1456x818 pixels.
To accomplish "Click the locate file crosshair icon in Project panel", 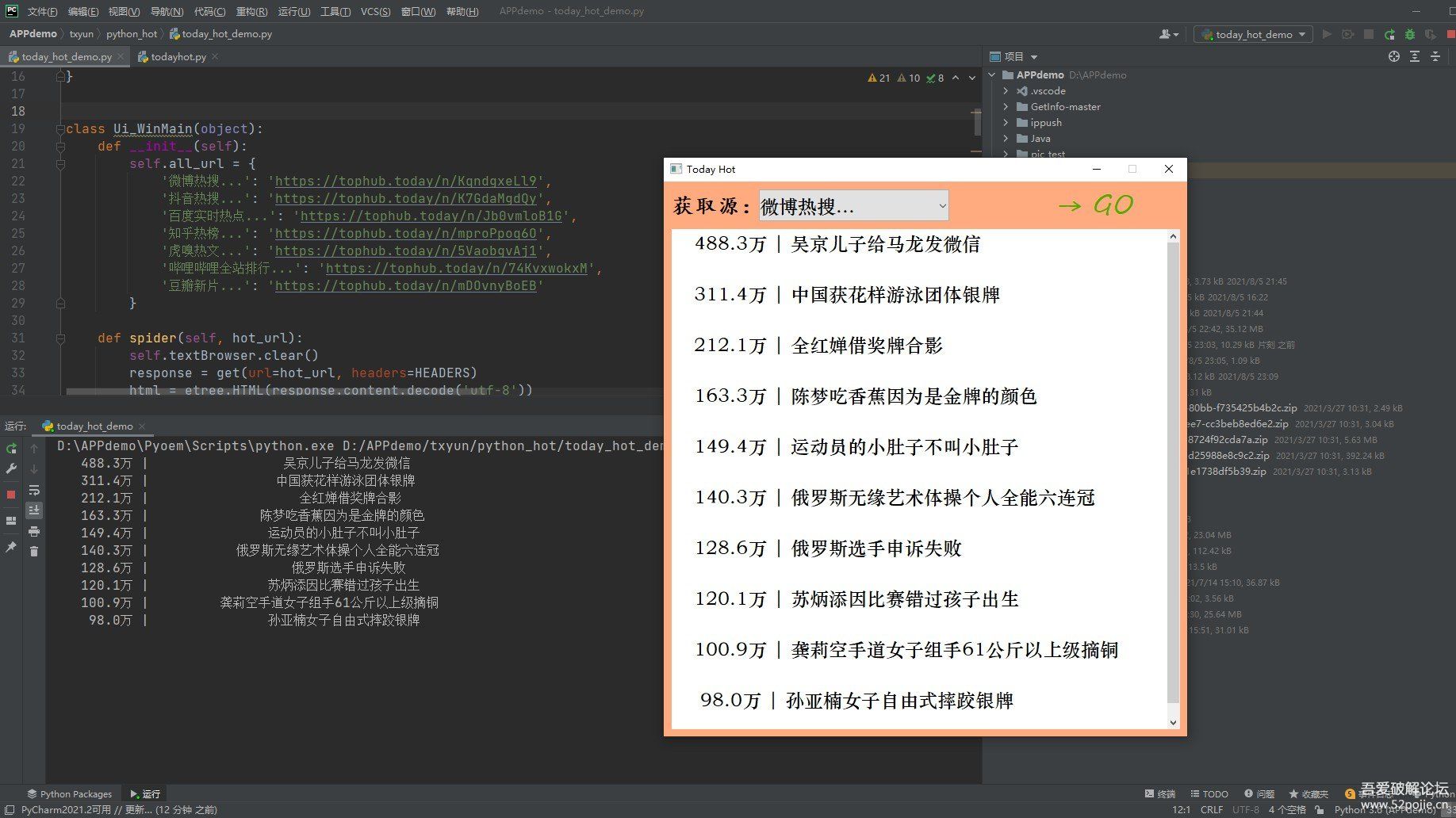I will pos(1393,56).
